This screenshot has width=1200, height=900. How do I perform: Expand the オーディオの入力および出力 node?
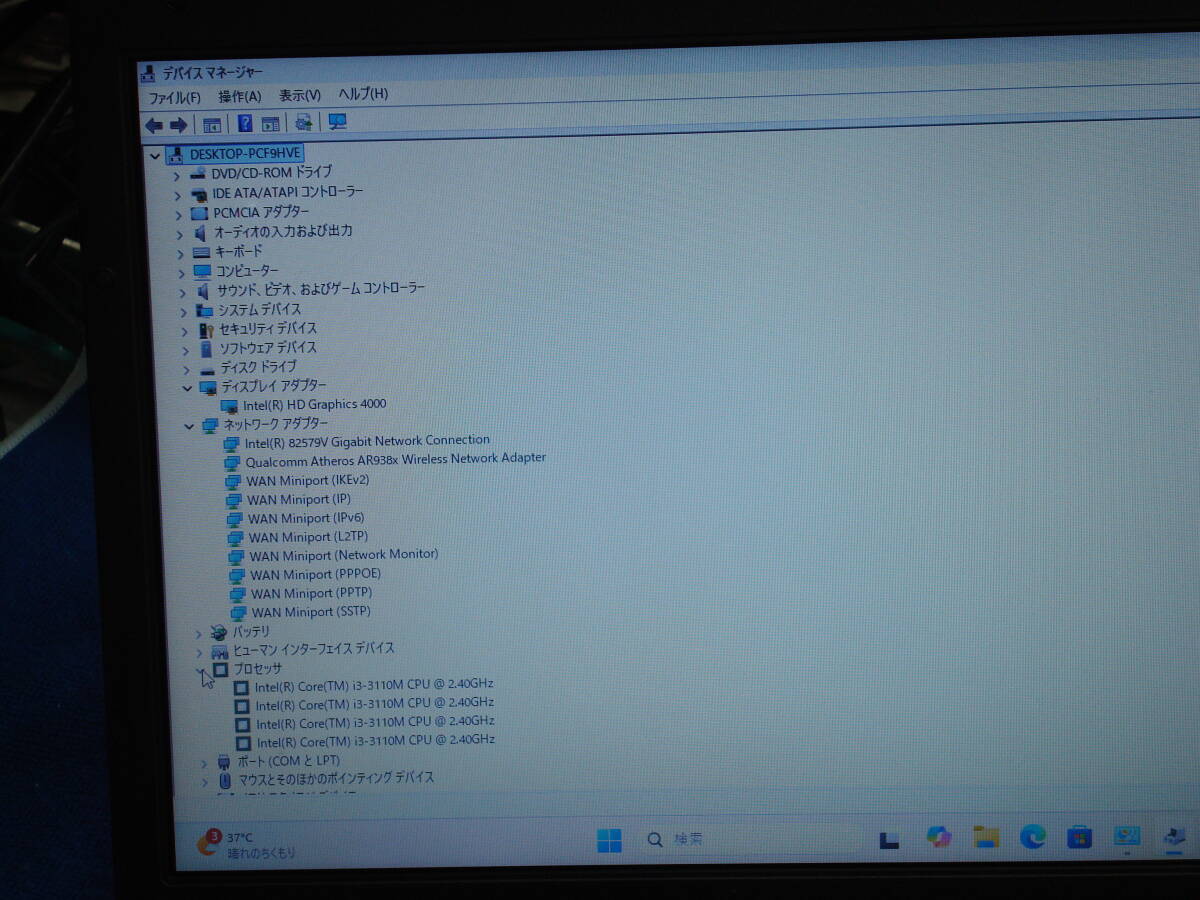pos(180,234)
